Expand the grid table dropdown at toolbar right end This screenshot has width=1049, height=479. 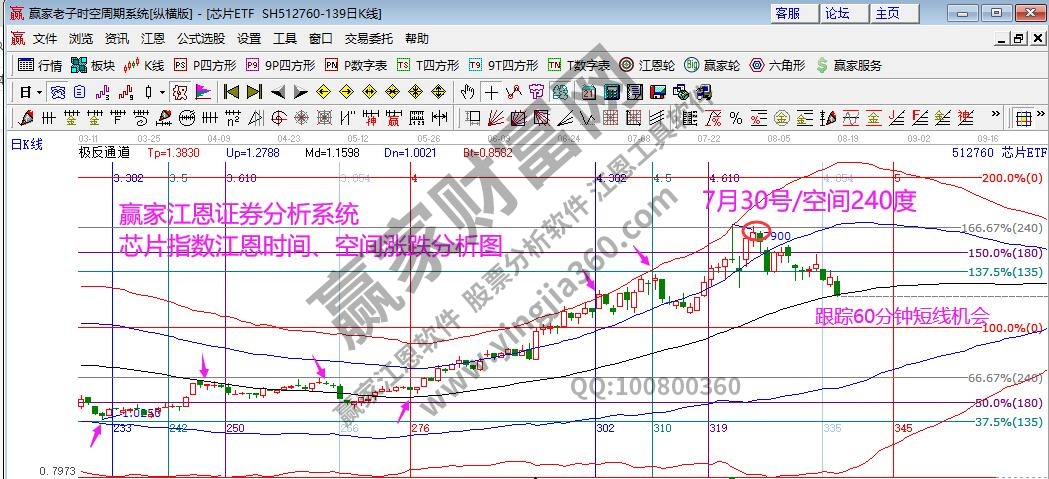pos(1040,118)
